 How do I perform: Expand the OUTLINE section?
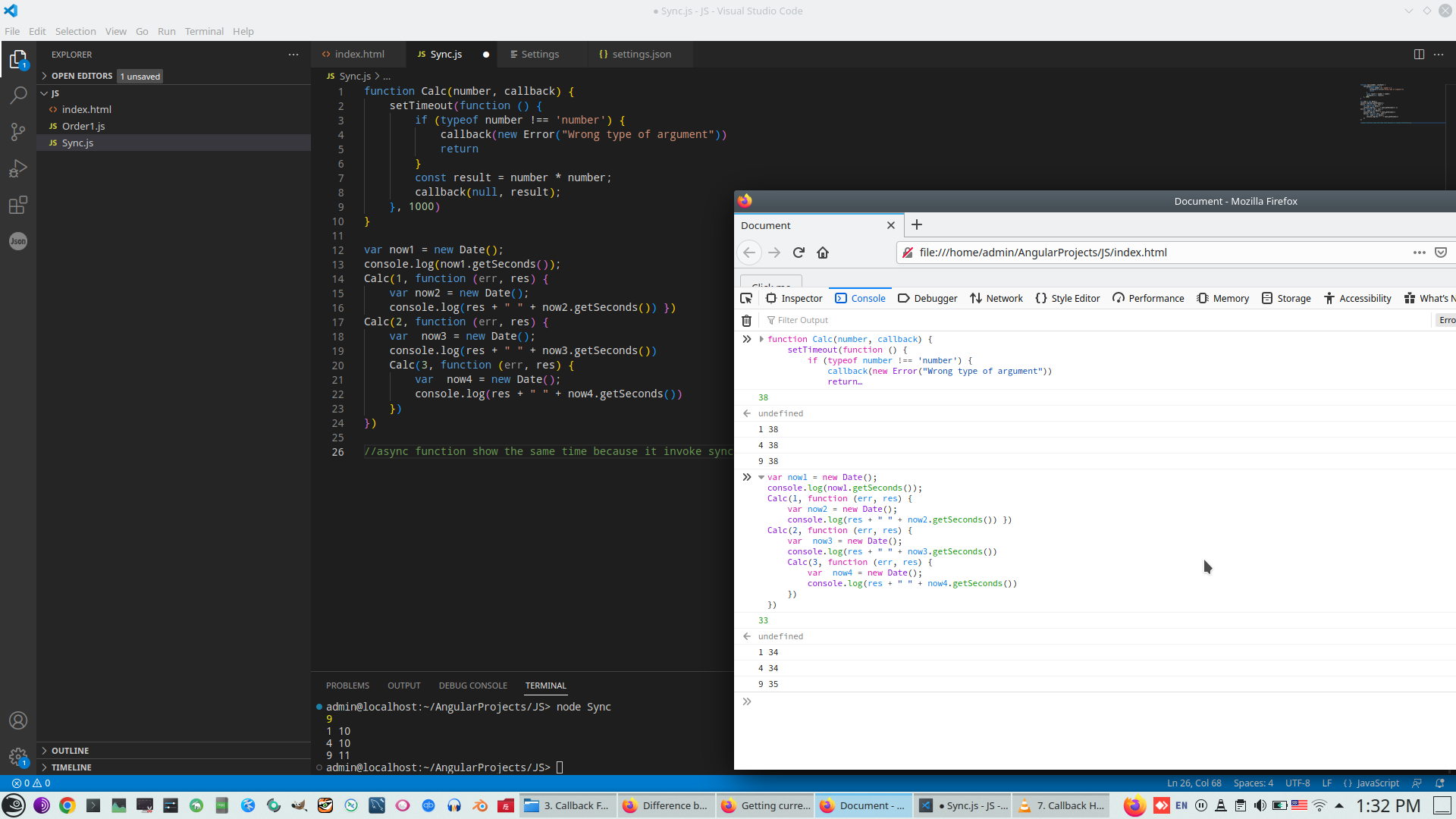click(70, 750)
